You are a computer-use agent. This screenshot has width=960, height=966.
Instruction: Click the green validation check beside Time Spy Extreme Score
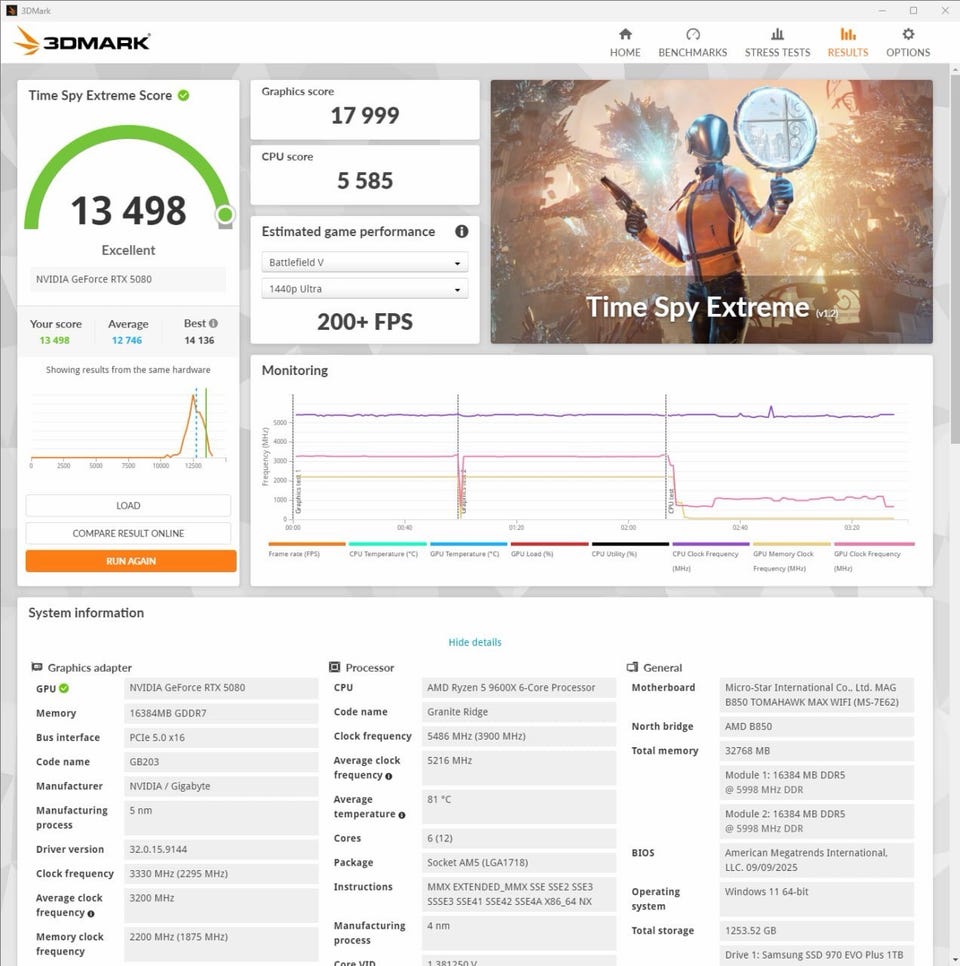click(184, 95)
